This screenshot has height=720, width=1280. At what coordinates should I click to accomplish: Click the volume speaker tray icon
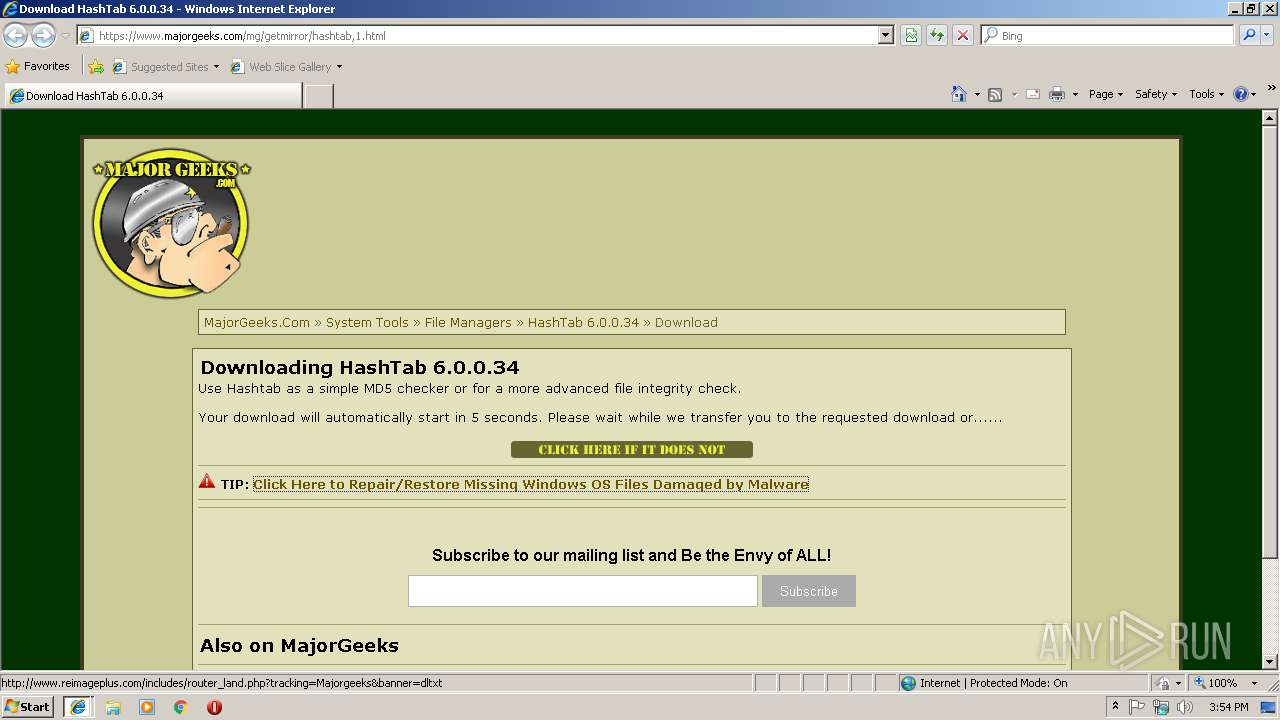pyautogui.click(x=1185, y=707)
